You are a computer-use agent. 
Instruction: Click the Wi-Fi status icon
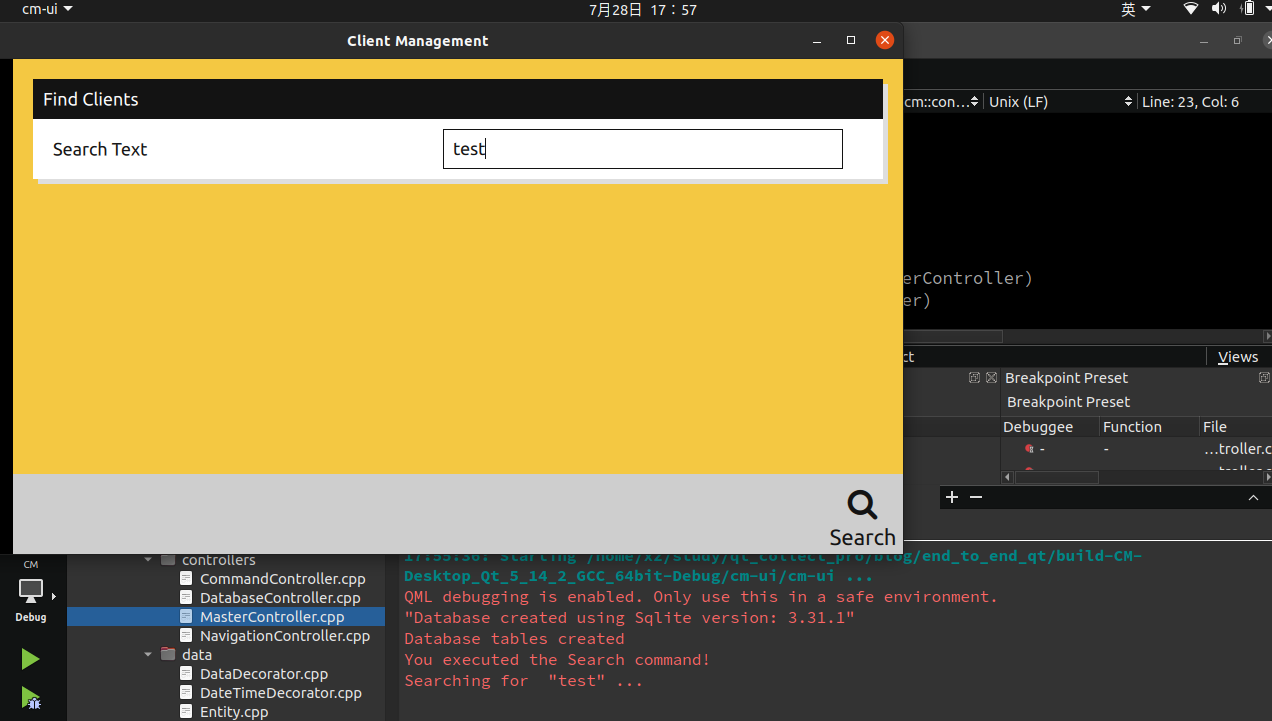coord(1190,9)
